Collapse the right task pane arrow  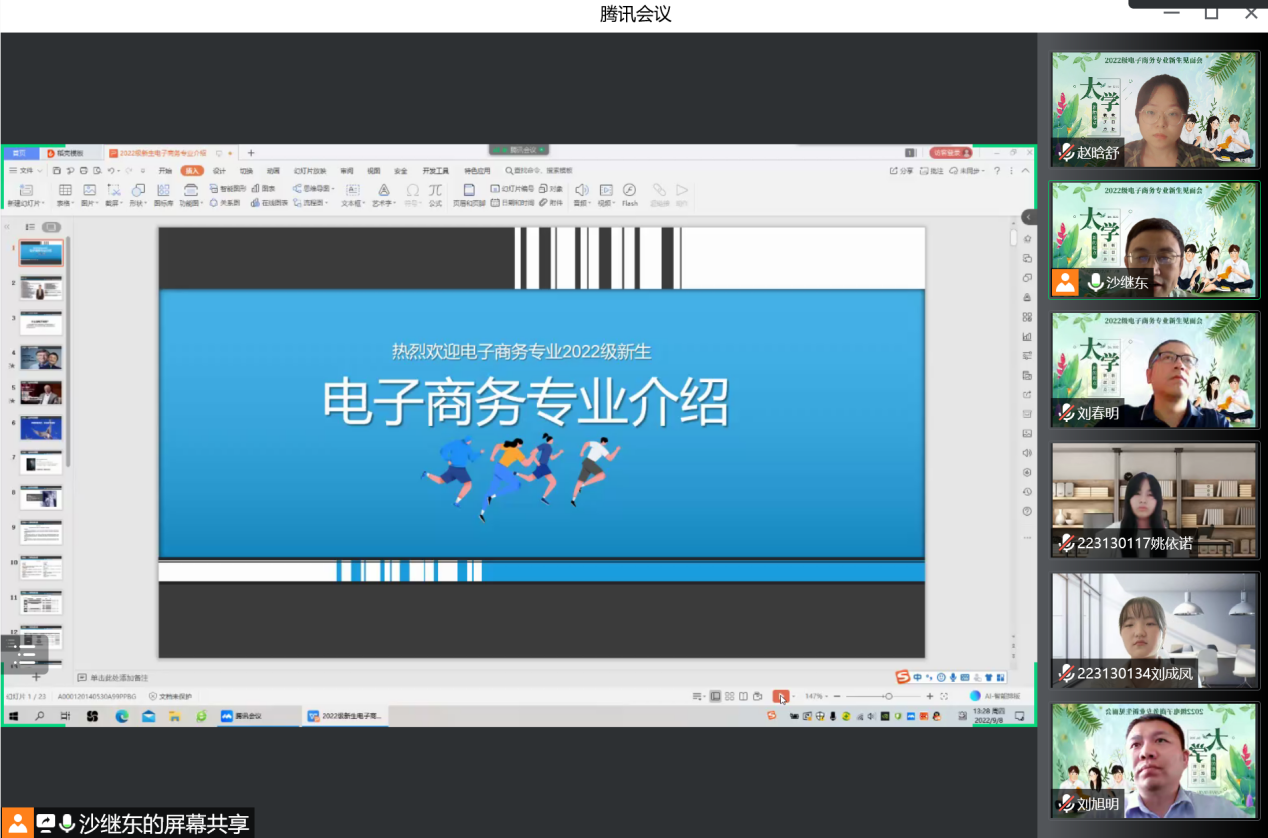(1028, 217)
